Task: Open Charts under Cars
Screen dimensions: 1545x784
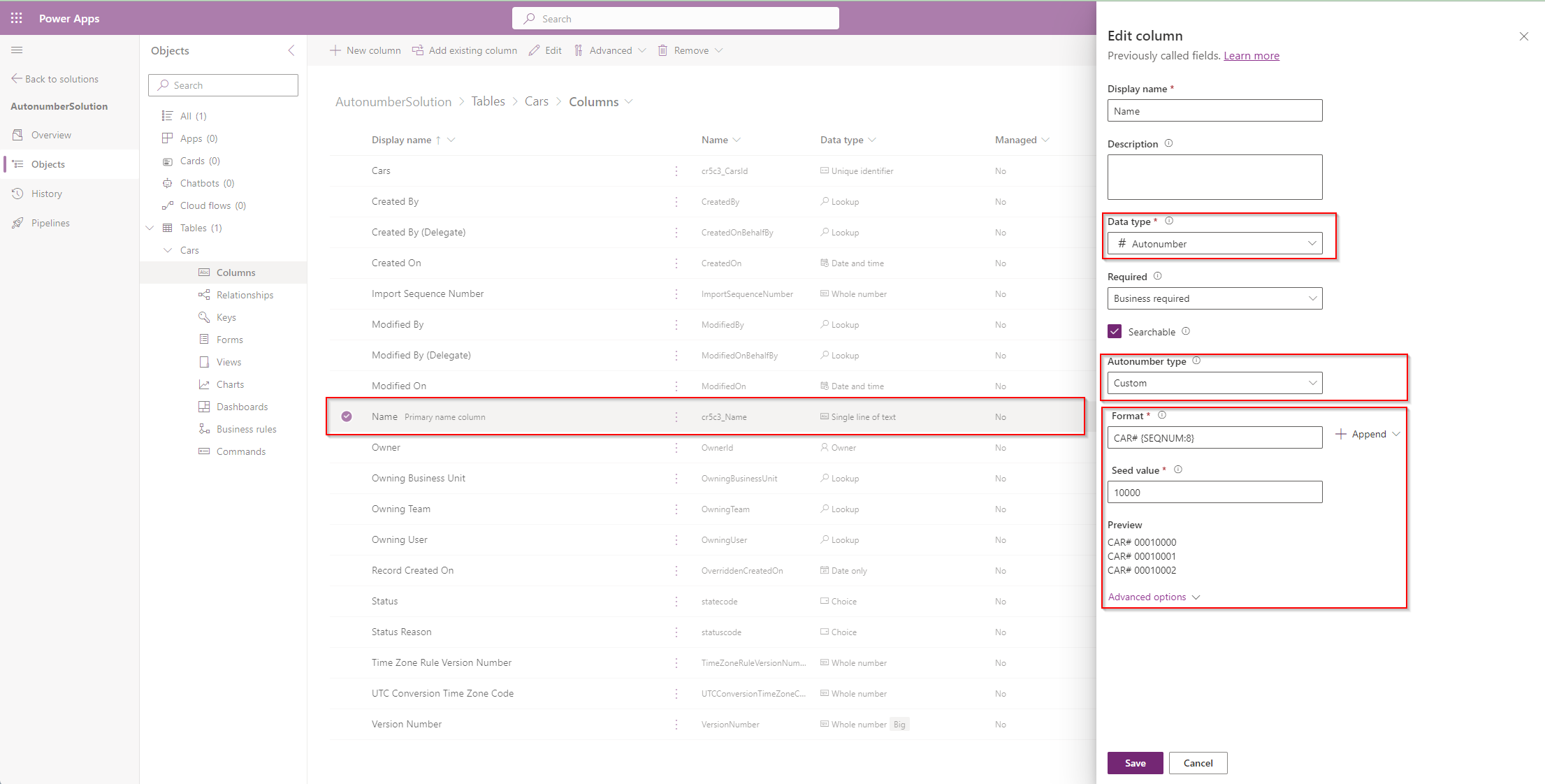Action: 230,384
